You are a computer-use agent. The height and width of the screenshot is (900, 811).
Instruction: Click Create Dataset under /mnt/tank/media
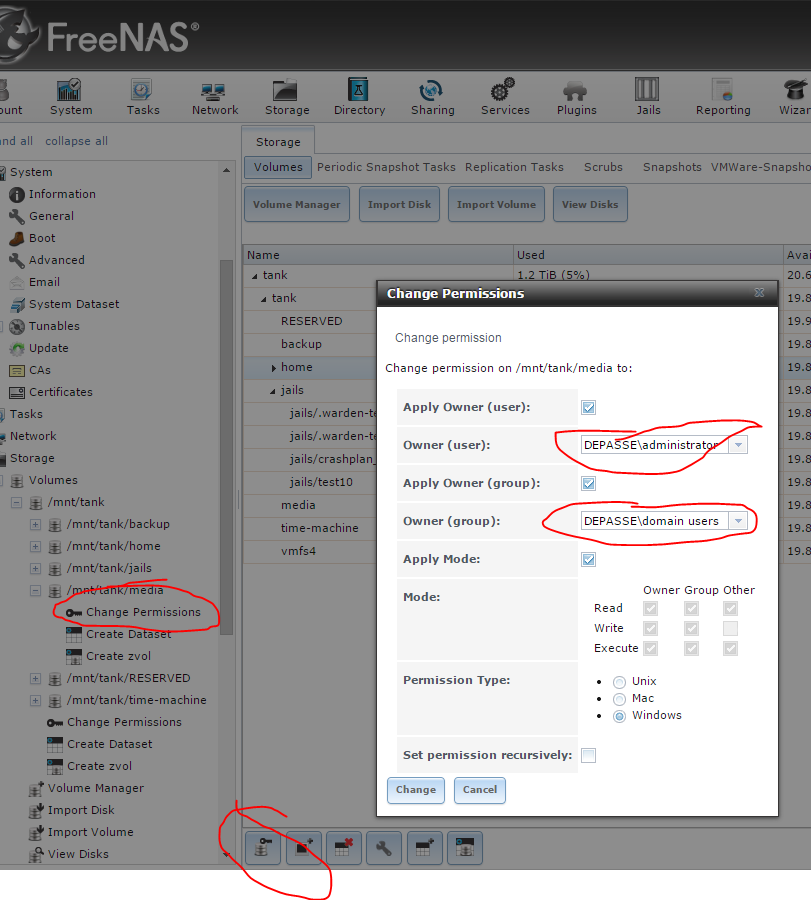[128, 634]
